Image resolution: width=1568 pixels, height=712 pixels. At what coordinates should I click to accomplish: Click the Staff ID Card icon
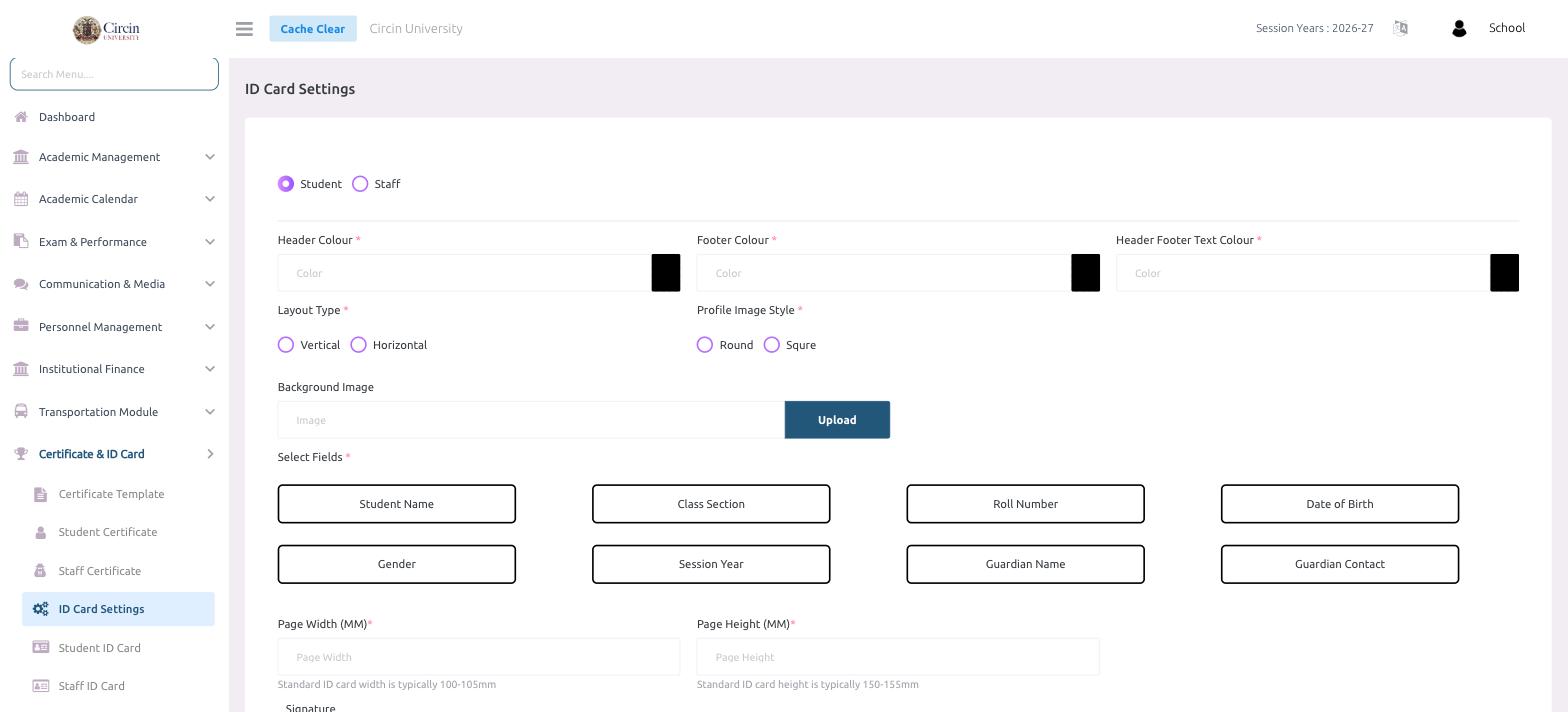coord(41,686)
